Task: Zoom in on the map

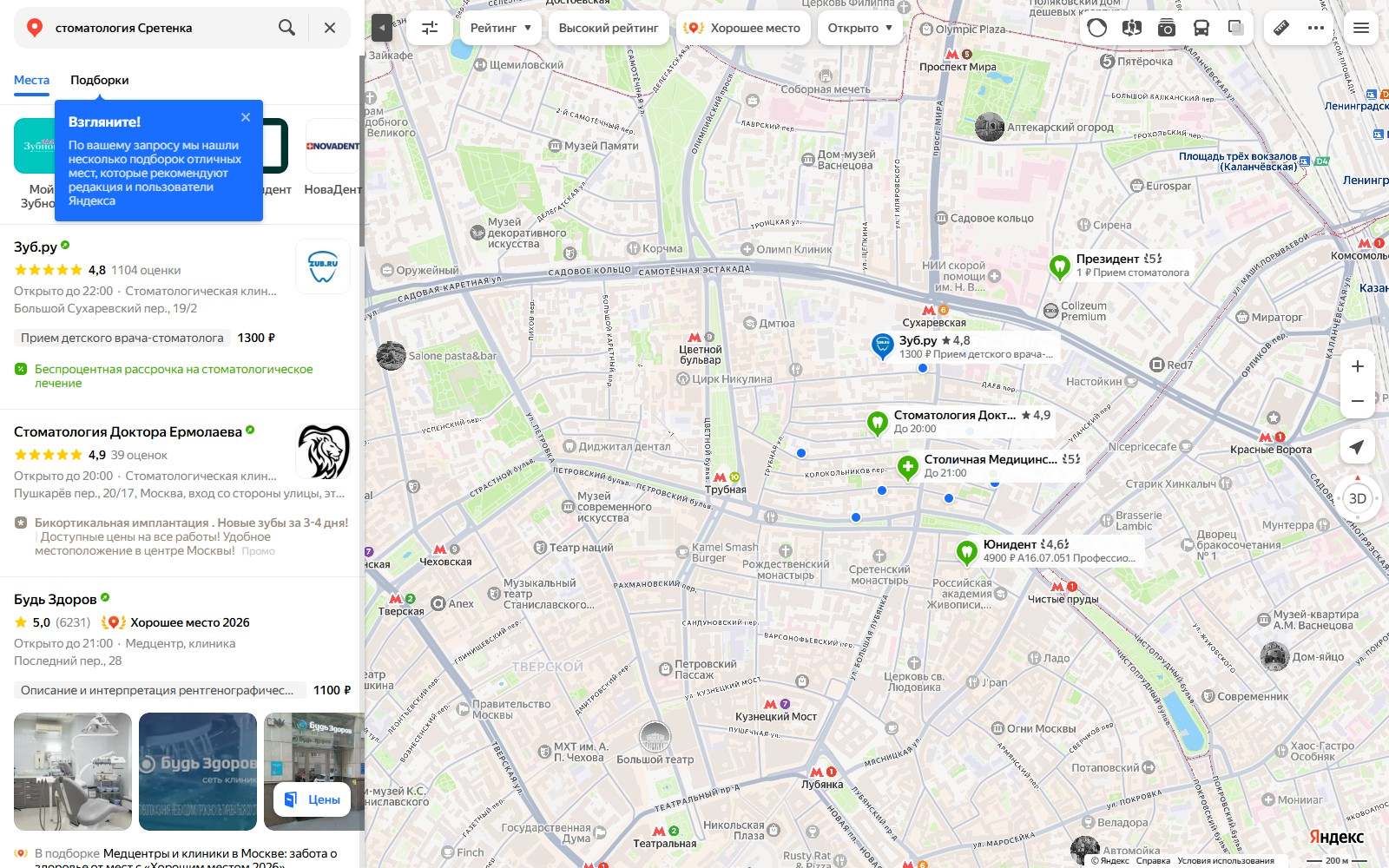Action: coord(1358,366)
